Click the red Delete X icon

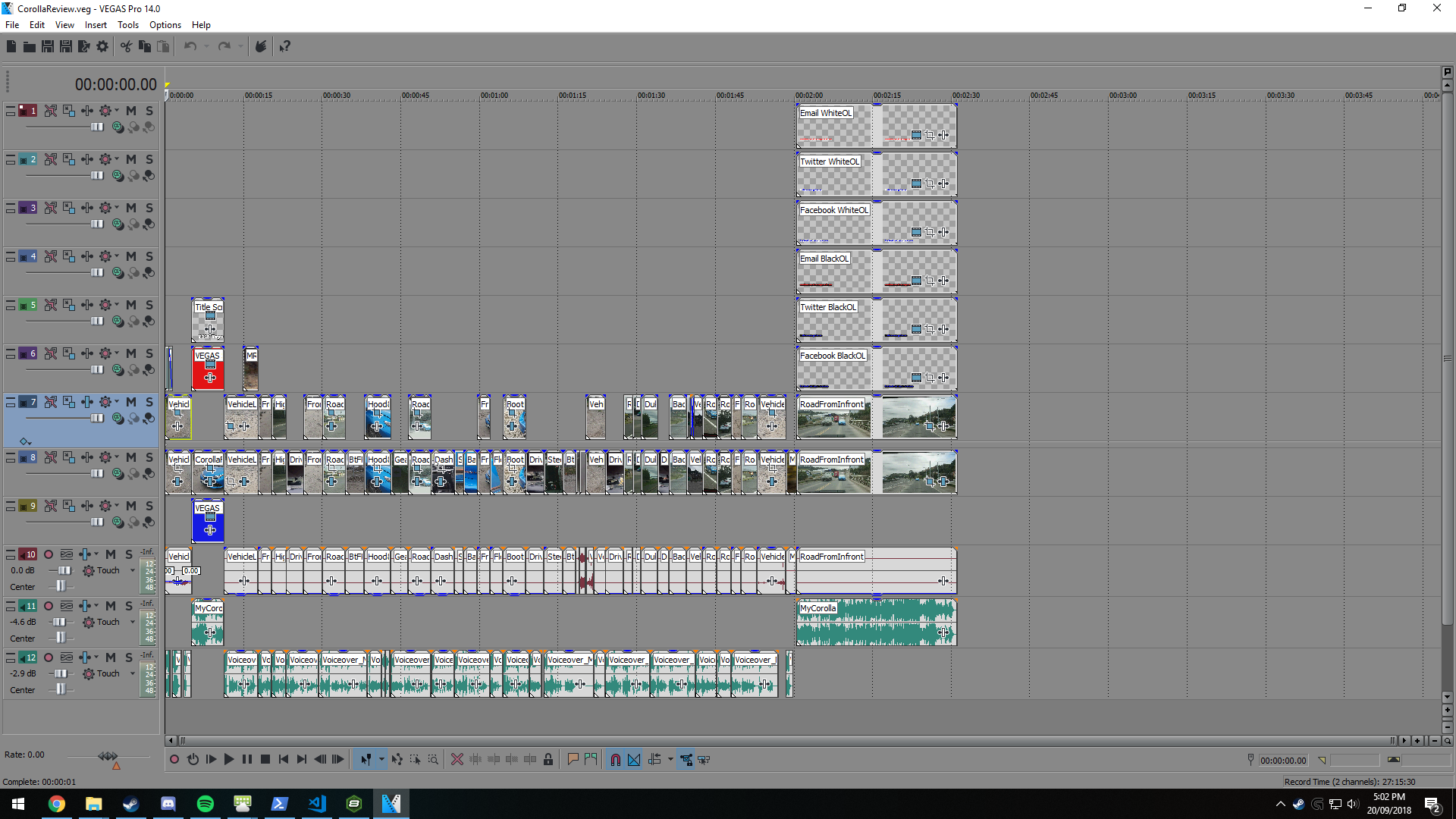[457, 759]
